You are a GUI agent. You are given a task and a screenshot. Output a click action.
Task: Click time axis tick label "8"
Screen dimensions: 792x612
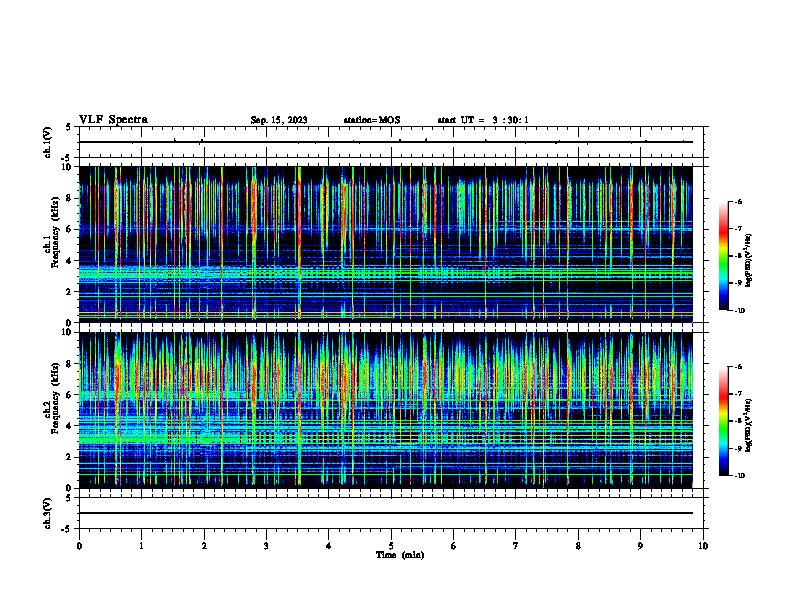(x=578, y=546)
